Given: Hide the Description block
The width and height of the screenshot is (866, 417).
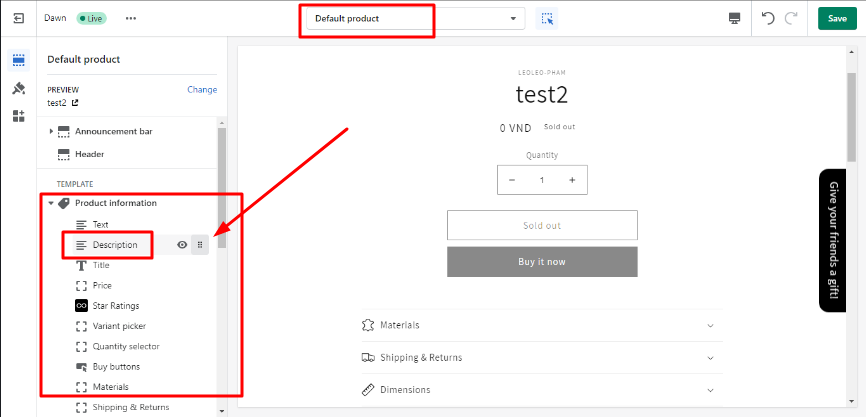Looking at the screenshot, I should coord(182,245).
